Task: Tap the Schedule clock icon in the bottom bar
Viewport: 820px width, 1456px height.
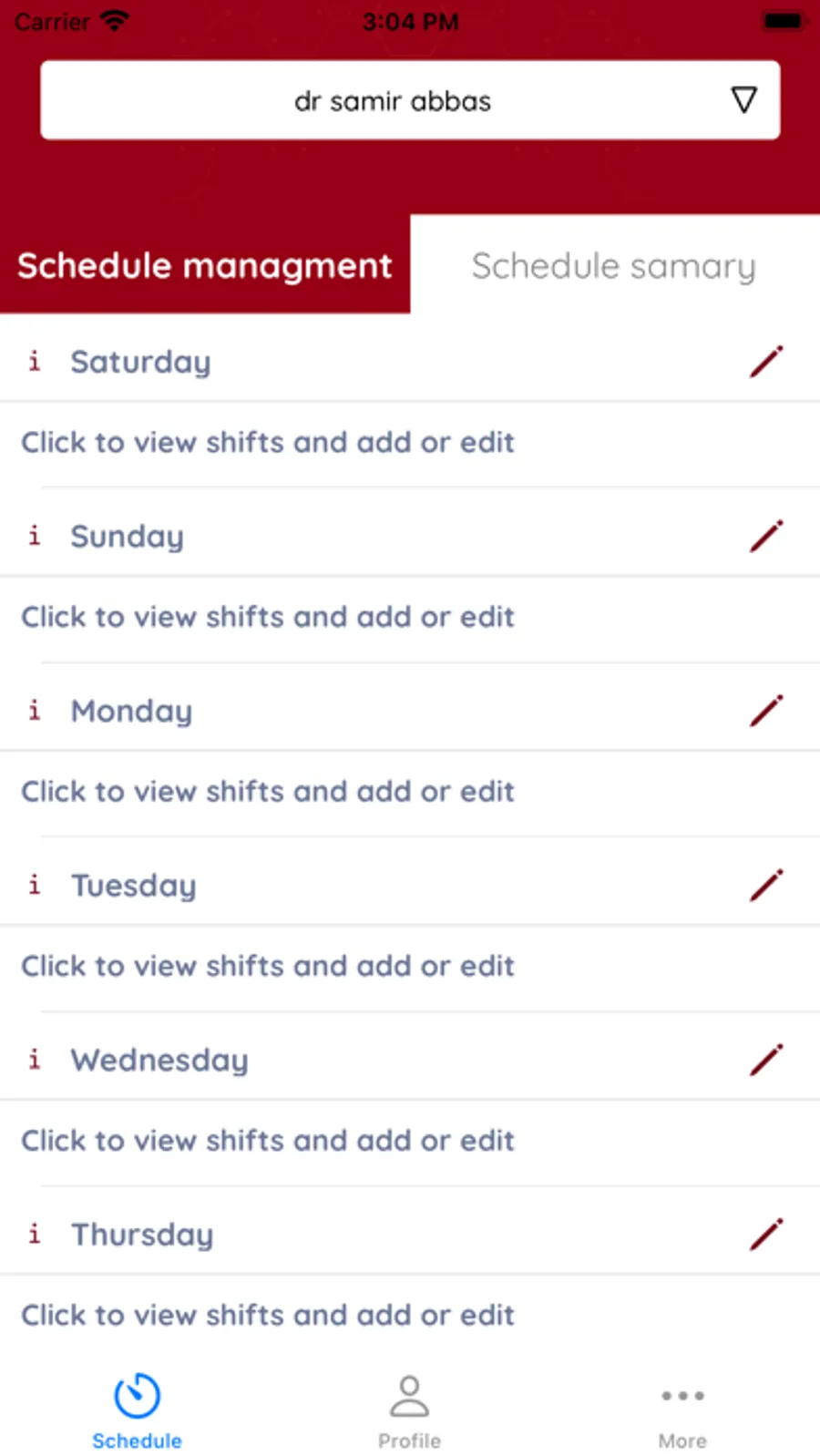Action: 137,1396
